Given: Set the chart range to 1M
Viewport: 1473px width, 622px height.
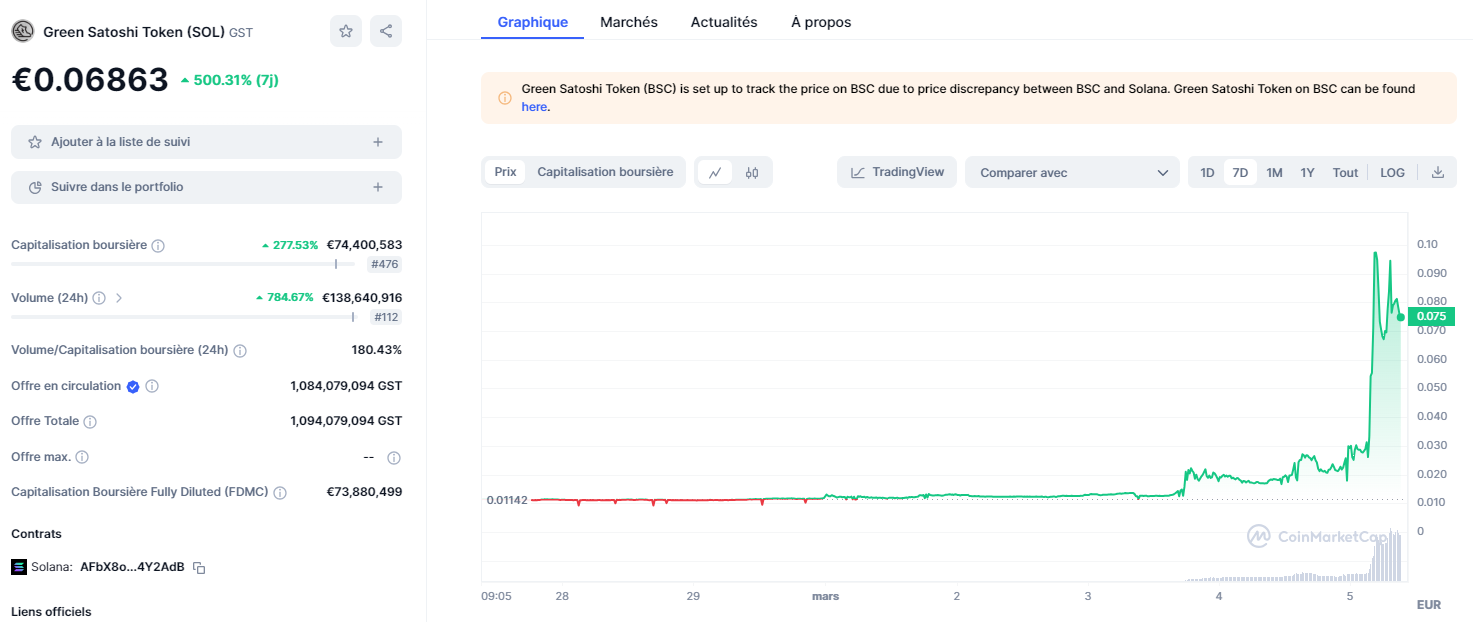Looking at the screenshot, I should point(1274,172).
